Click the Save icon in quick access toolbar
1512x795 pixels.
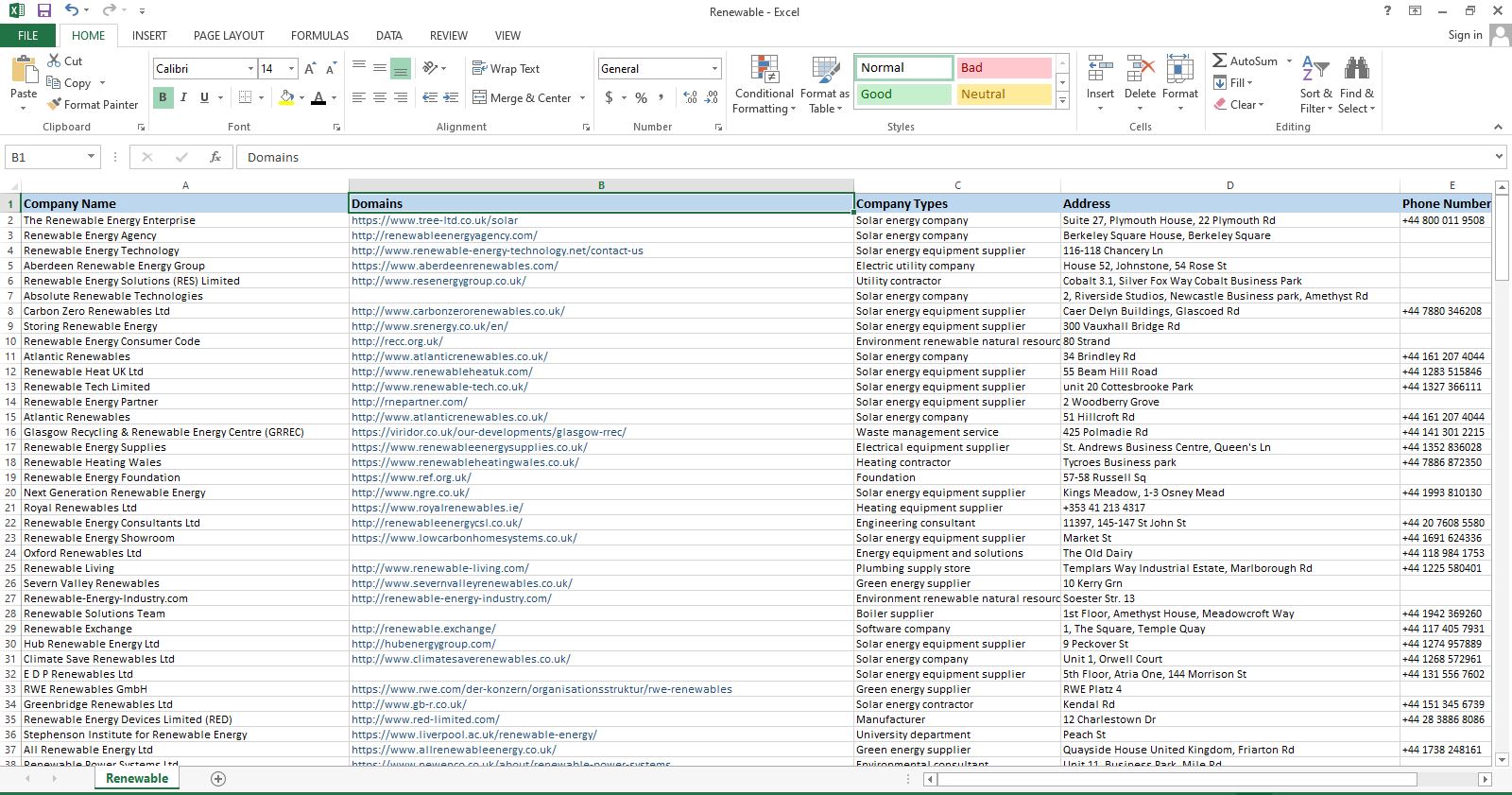click(43, 11)
